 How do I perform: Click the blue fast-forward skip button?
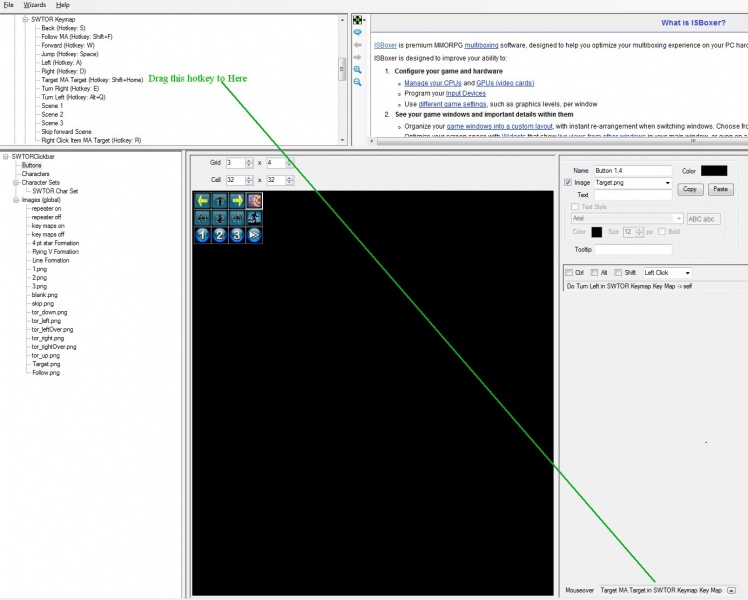[x=254, y=235]
